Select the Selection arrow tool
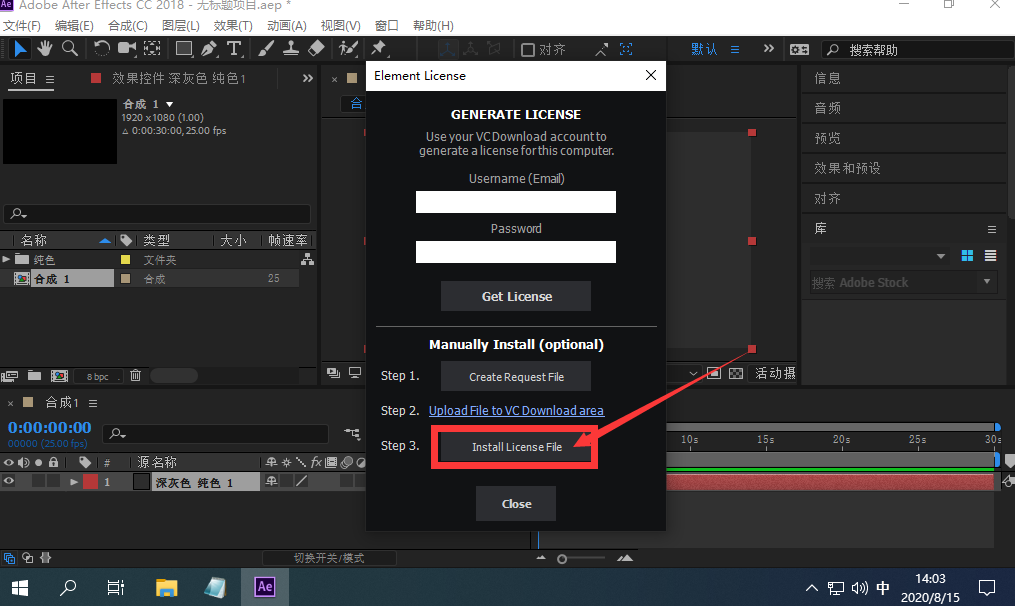1015x606 pixels. coord(20,49)
